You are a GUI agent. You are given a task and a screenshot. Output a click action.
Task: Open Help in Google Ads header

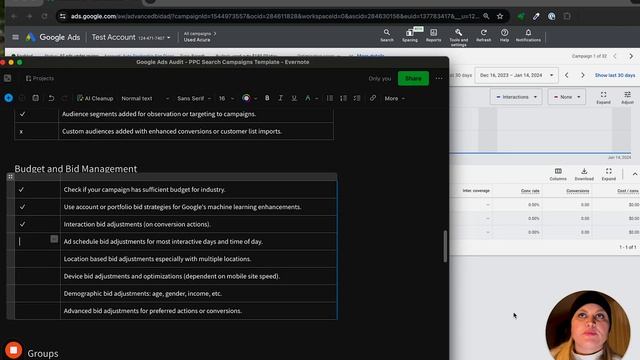[x=504, y=36]
